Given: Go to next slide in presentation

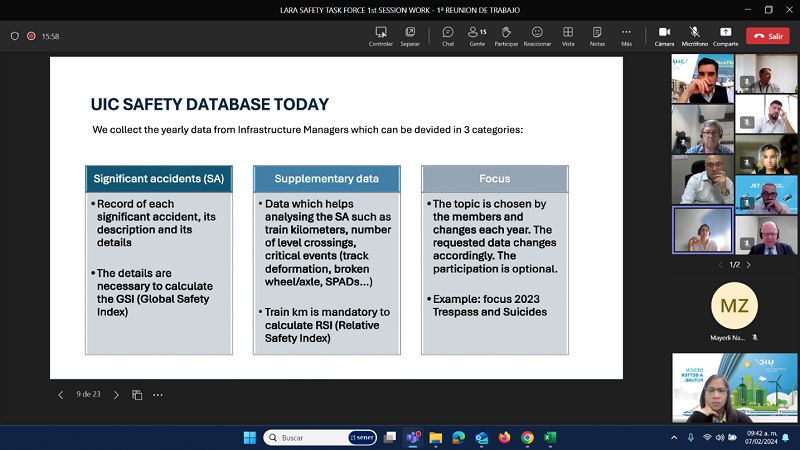Looking at the screenshot, I should pyautogui.click(x=116, y=395).
